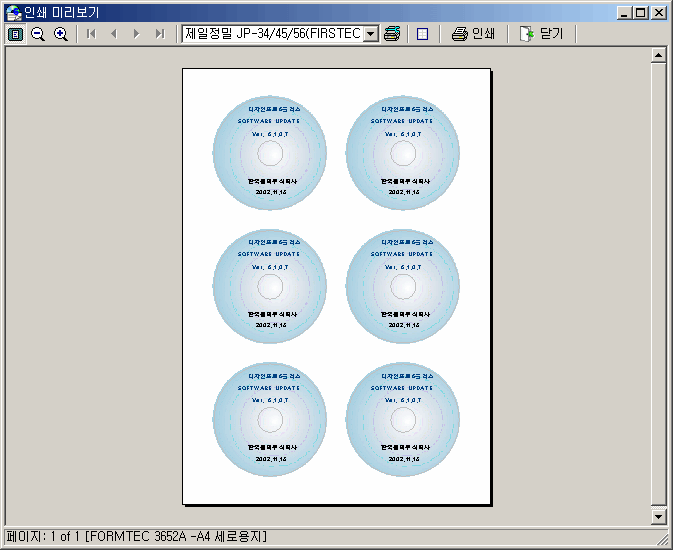The height and width of the screenshot is (550, 673).
Task: Minimize the print preview window
Action: [624, 13]
